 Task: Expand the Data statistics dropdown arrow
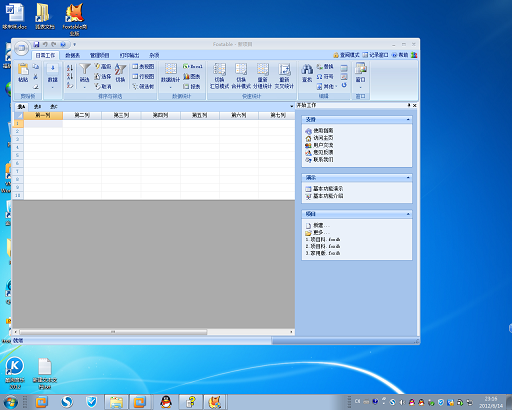tap(171, 87)
